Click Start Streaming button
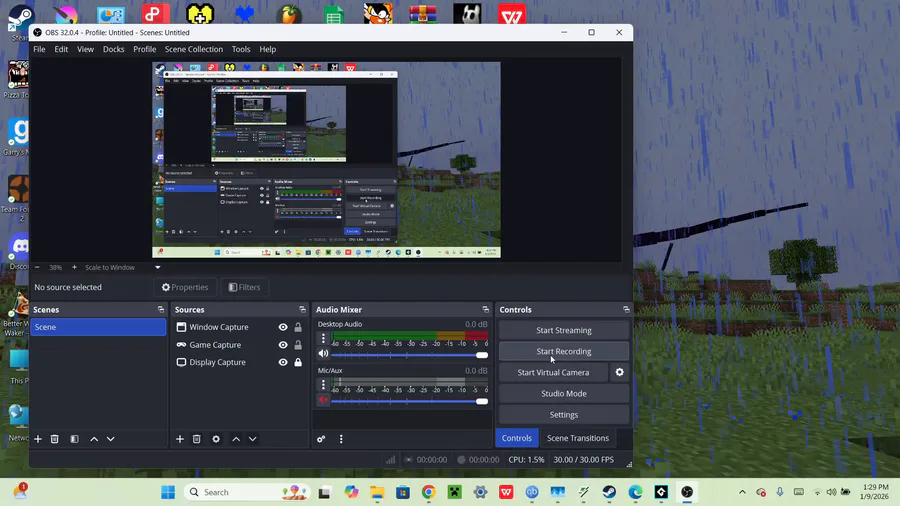 (x=564, y=330)
